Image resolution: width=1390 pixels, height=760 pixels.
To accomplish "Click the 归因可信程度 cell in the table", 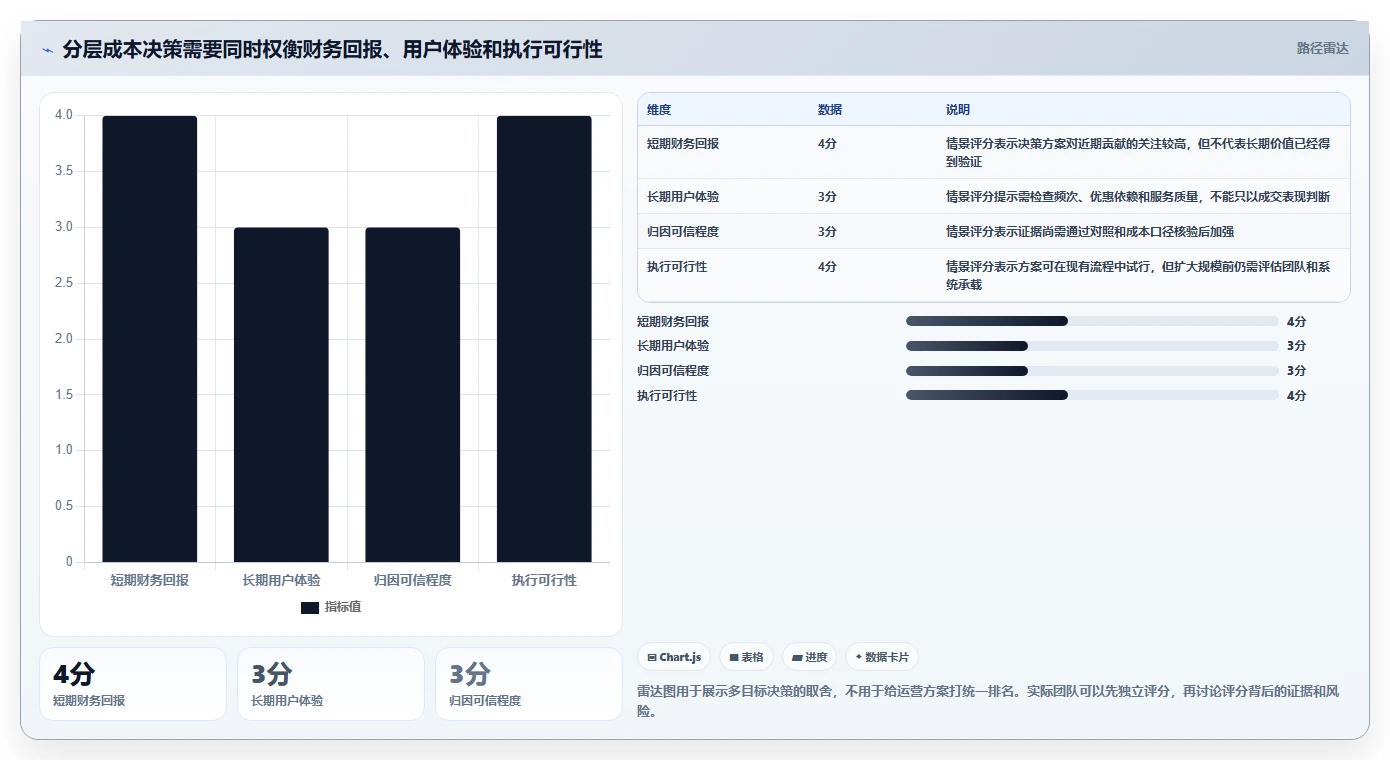I will coord(683,232).
